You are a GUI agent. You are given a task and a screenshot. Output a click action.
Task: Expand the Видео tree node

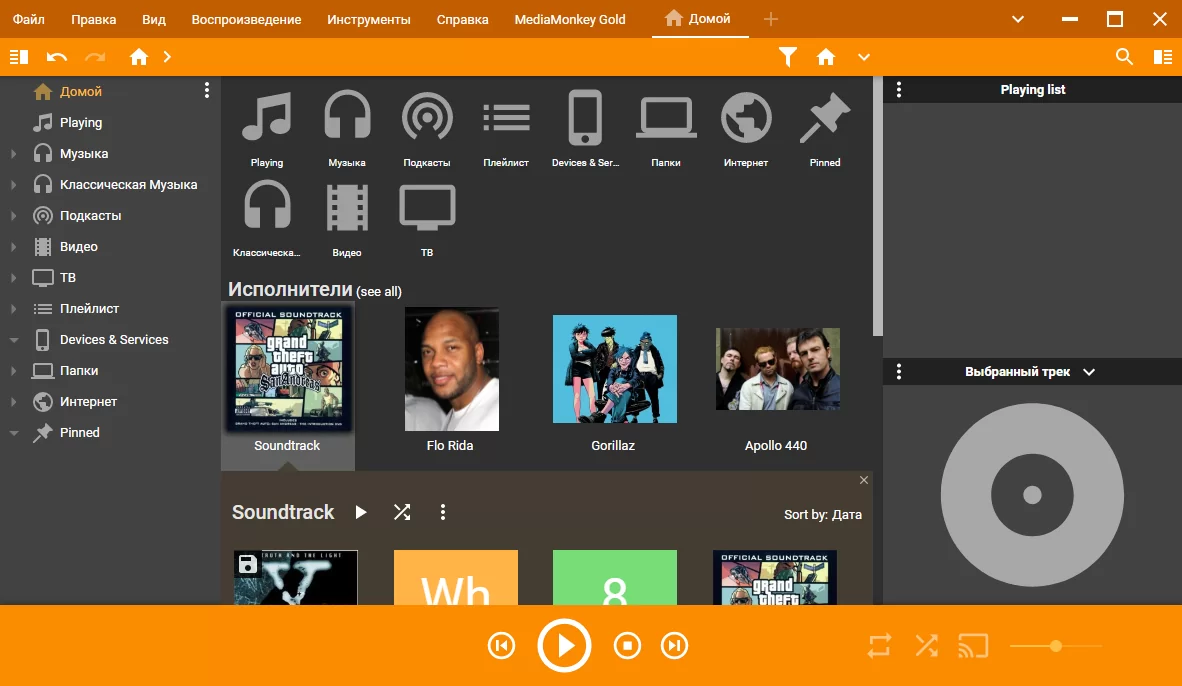tap(13, 247)
